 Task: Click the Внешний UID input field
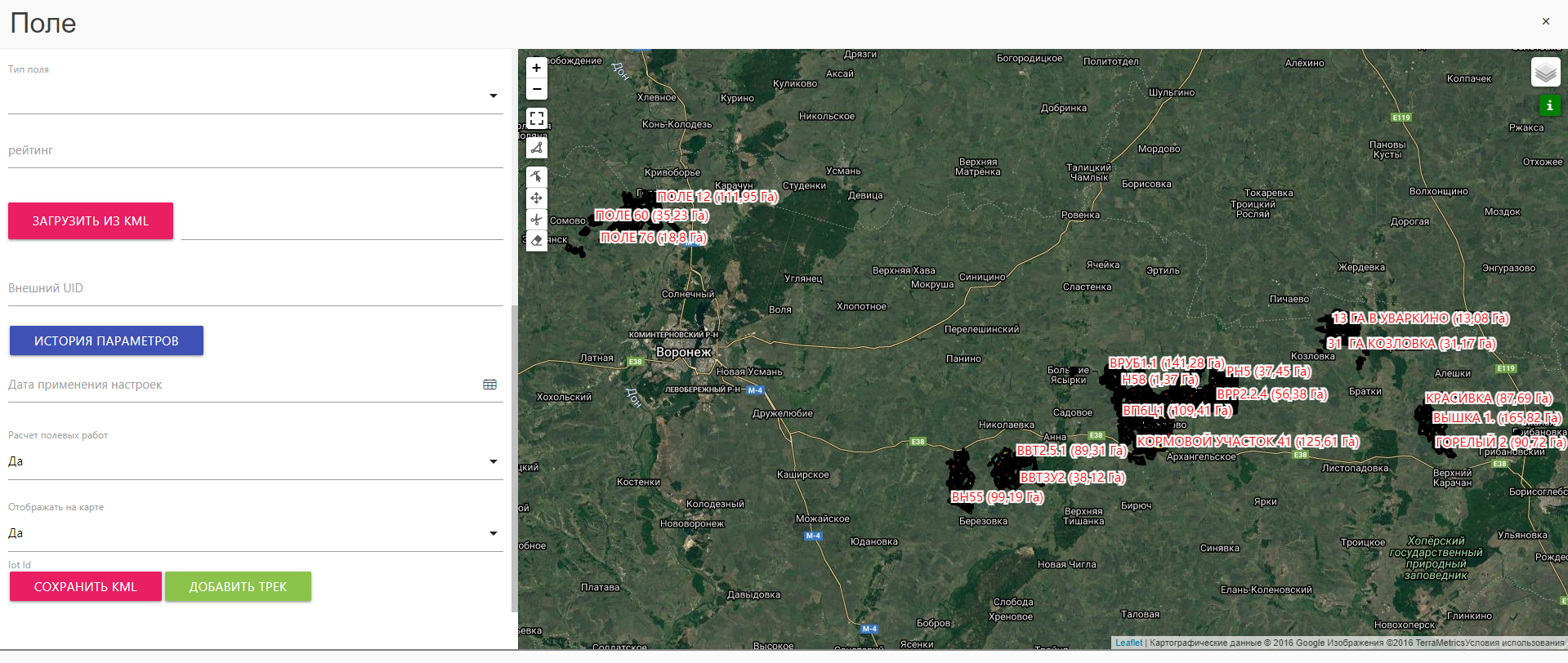click(x=255, y=289)
